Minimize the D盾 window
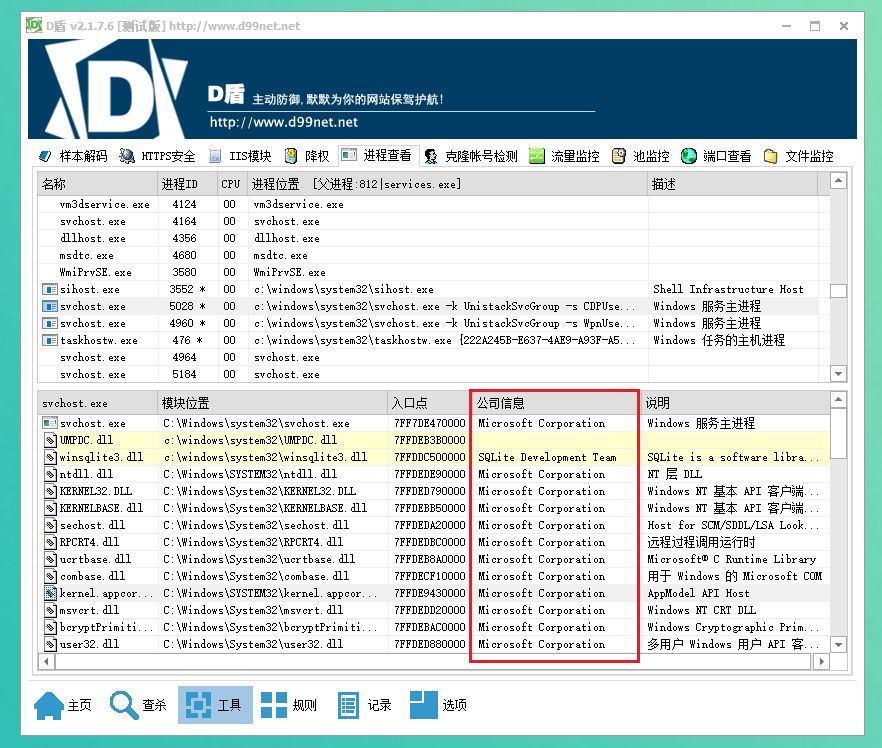 coord(786,26)
